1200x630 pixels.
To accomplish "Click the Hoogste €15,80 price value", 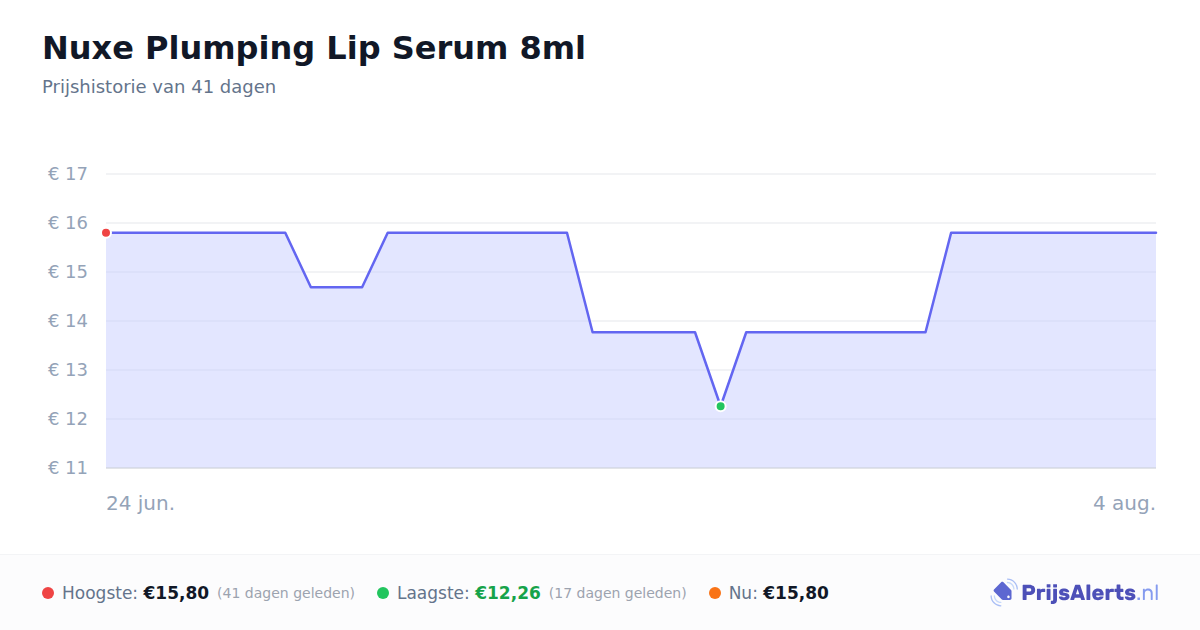I will click(176, 593).
